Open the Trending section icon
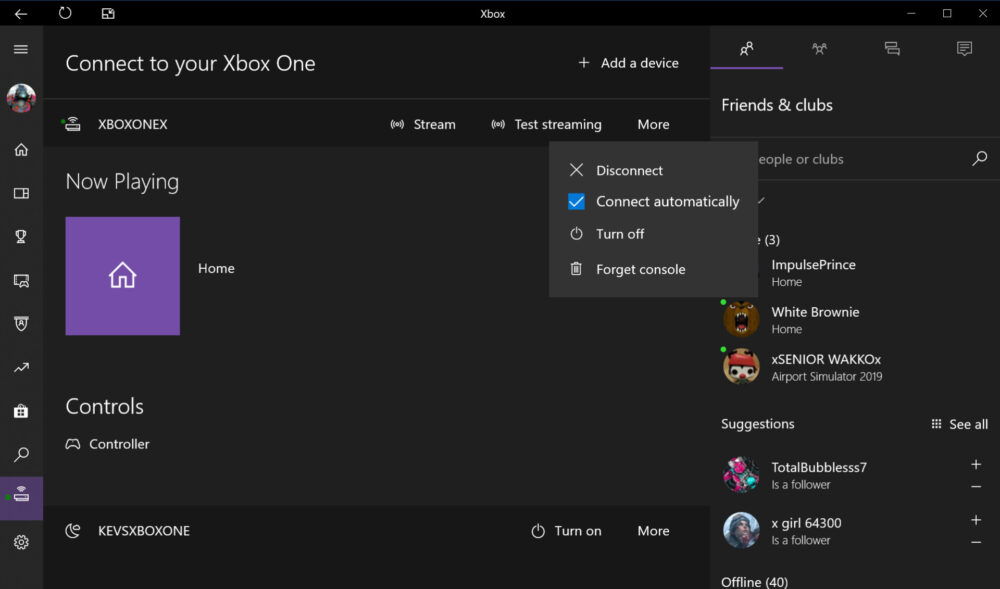 tap(21, 367)
